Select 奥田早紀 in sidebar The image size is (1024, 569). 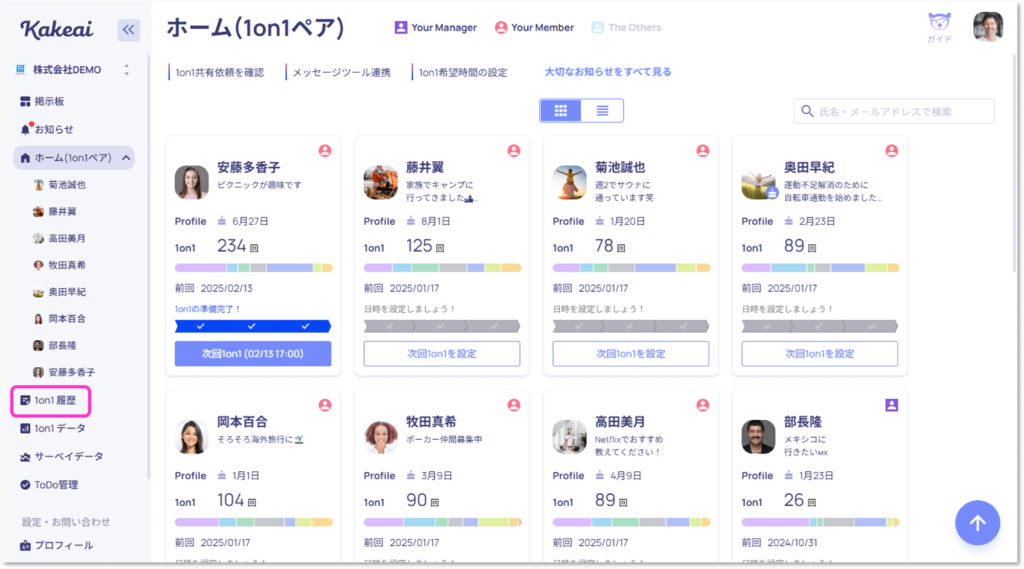(x=59, y=292)
